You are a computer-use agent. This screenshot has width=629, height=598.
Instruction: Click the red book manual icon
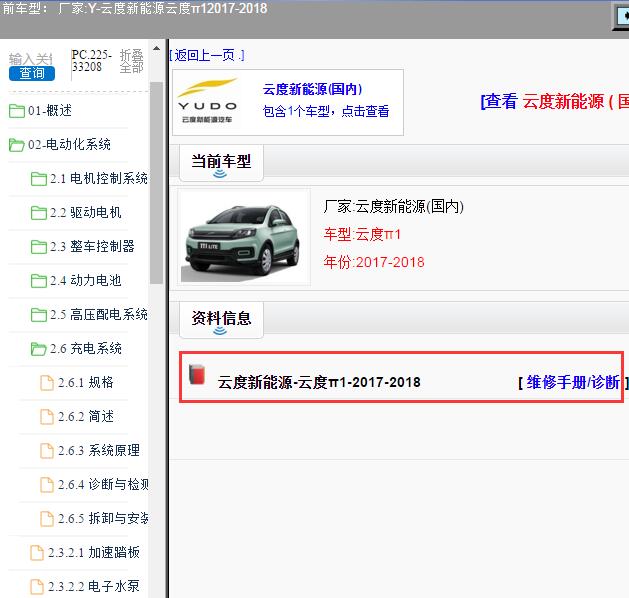pos(197,375)
